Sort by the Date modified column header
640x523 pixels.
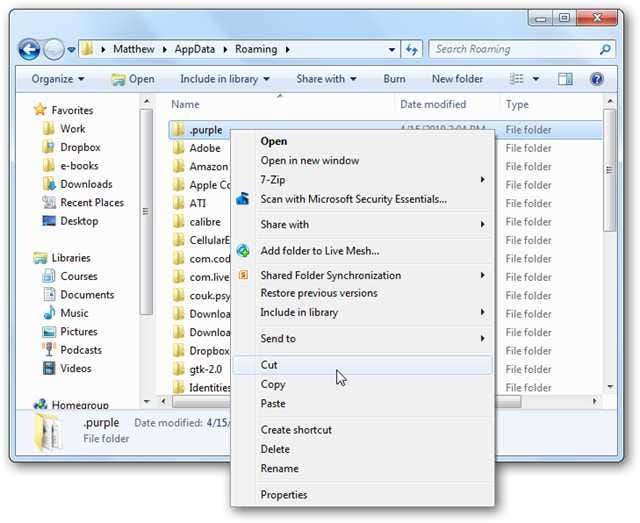pos(431,104)
